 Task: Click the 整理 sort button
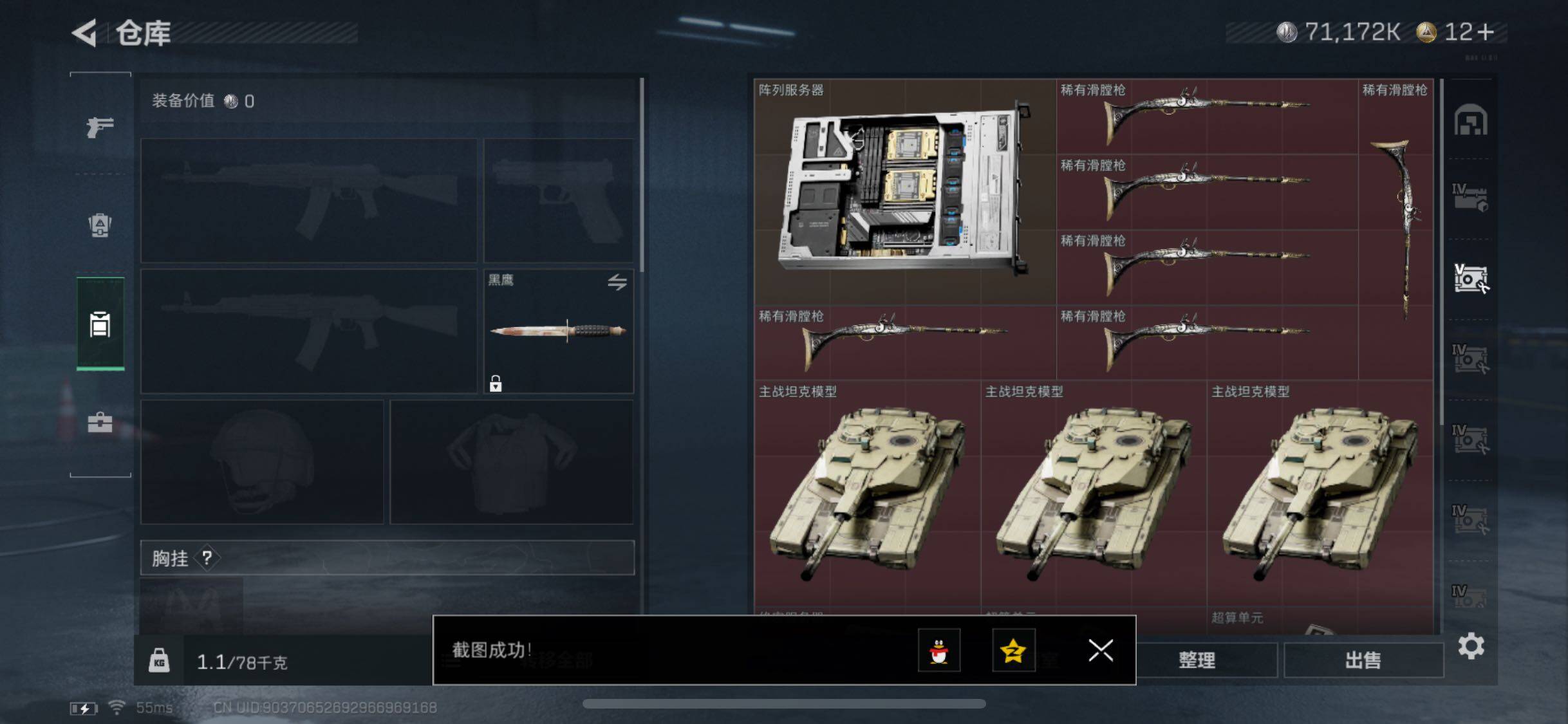[x=1197, y=660]
